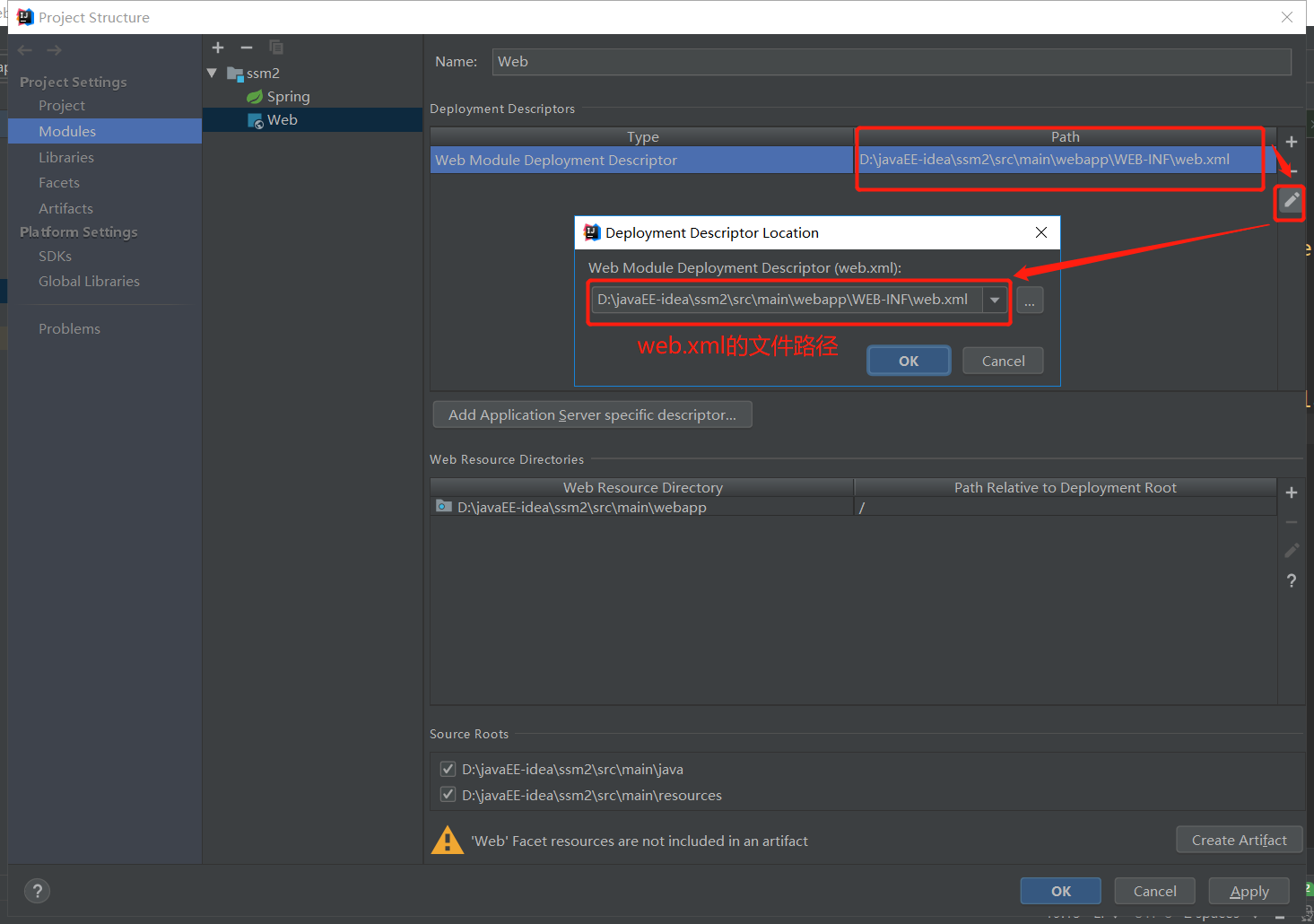This screenshot has height=924, width=1314.
Task: Open the web.xml path dropdown in the dialog
Action: click(x=995, y=300)
